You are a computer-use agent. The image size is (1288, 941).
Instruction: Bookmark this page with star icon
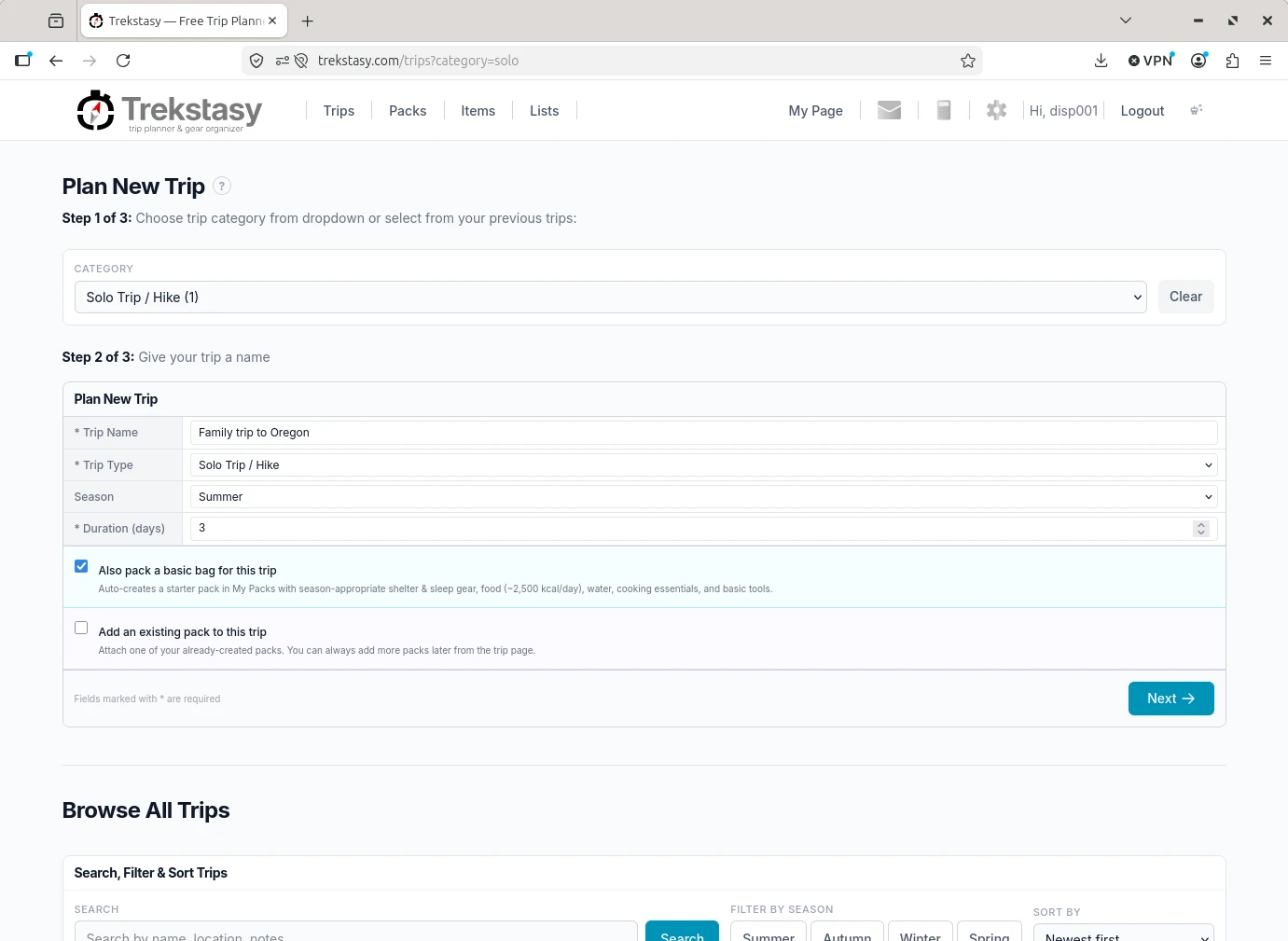coord(968,61)
